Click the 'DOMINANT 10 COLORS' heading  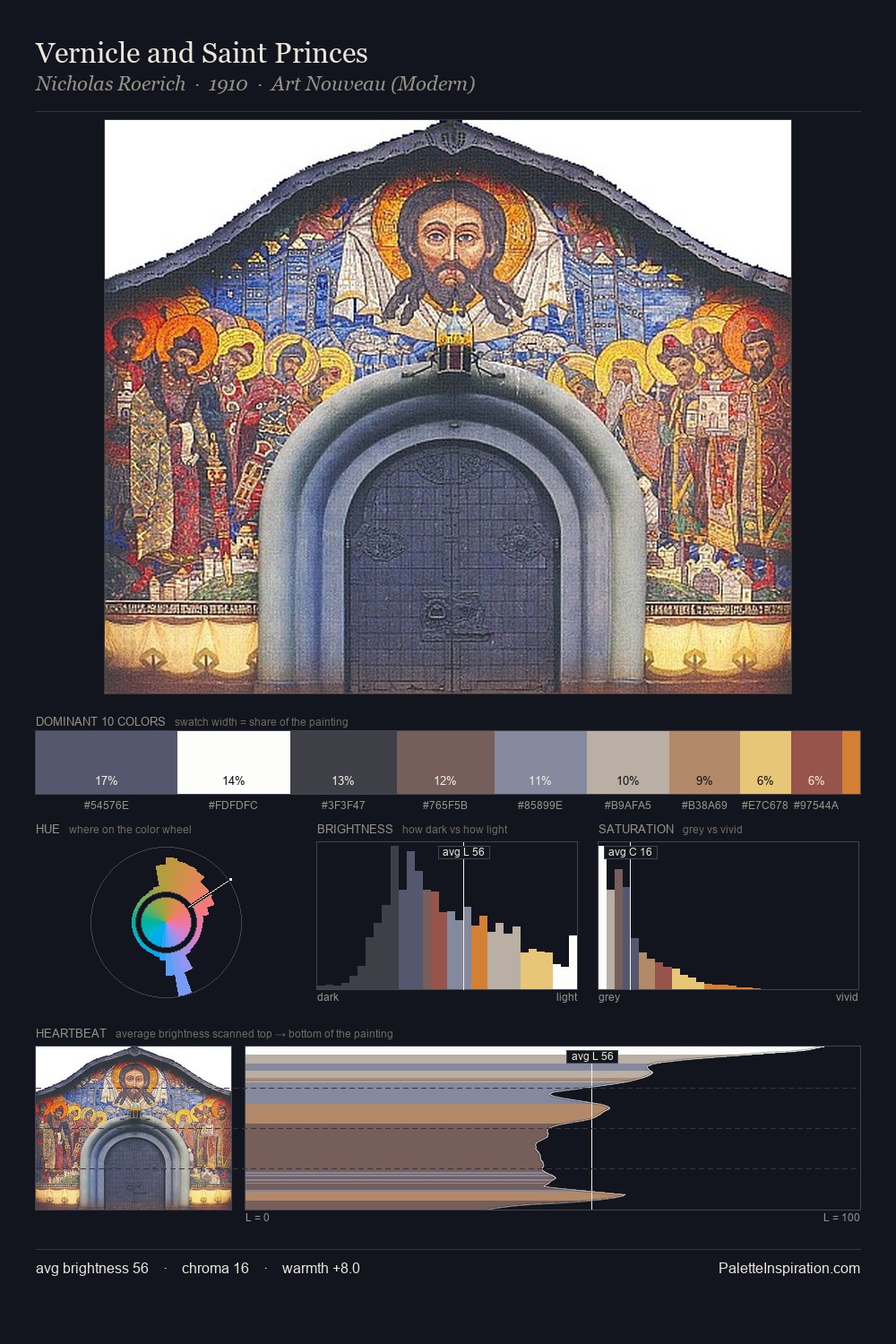point(100,721)
